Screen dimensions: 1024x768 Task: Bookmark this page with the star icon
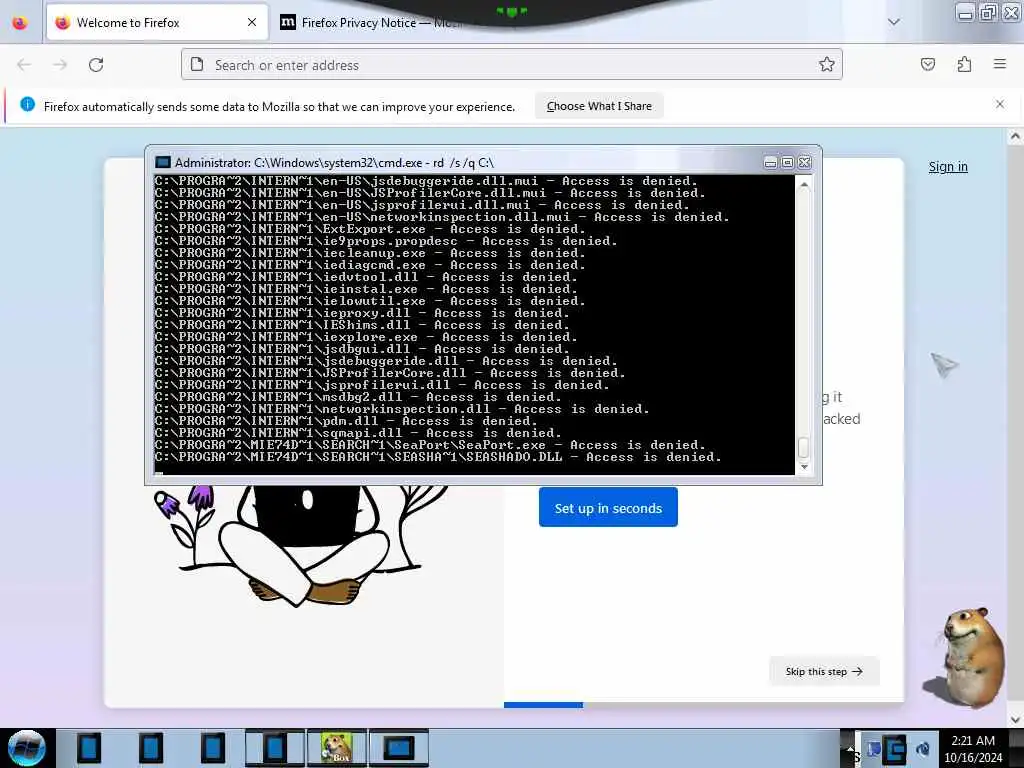click(827, 65)
